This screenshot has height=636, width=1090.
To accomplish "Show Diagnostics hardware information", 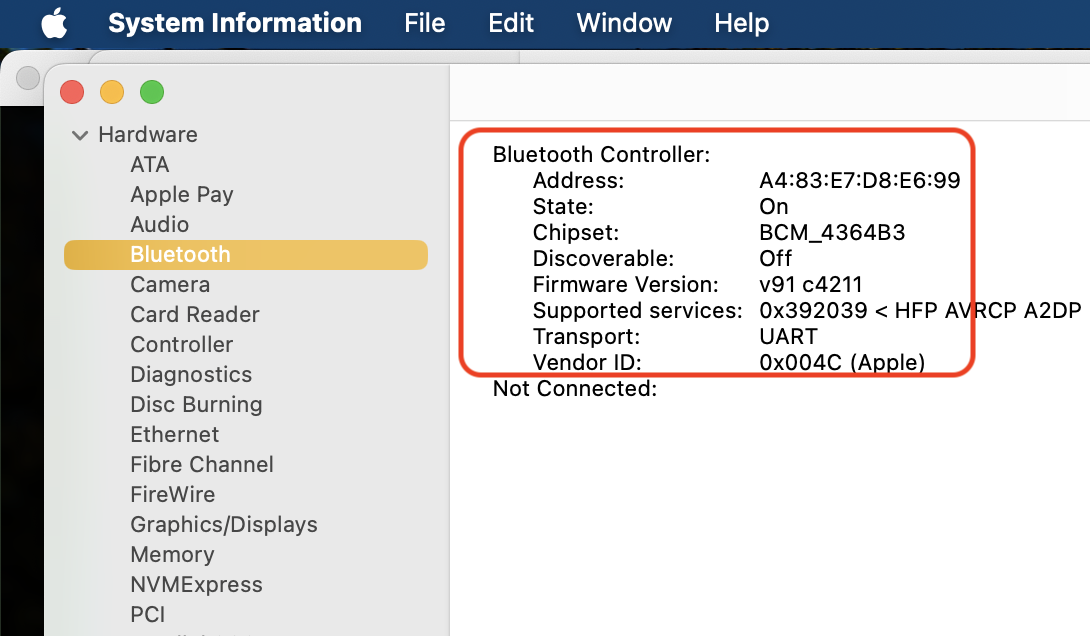I will tap(191, 375).
